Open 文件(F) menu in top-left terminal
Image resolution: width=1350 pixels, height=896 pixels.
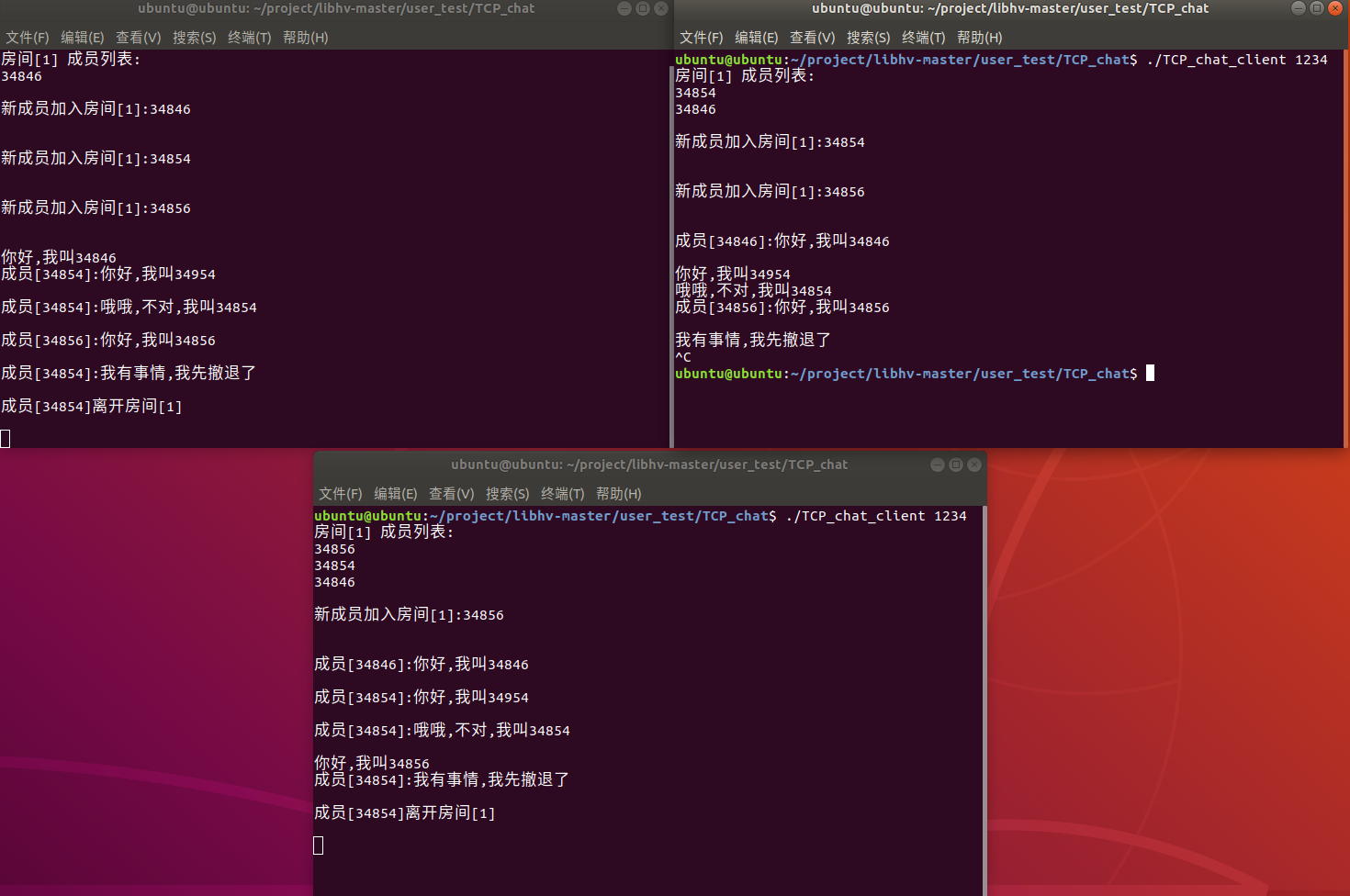pyautogui.click(x=28, y=38)
